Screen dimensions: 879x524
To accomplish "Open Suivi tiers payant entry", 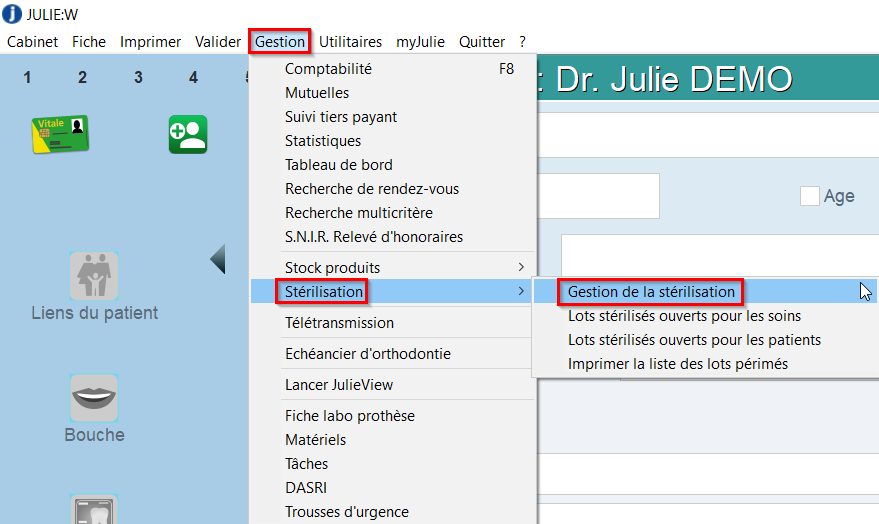I will tap(393, 117).
